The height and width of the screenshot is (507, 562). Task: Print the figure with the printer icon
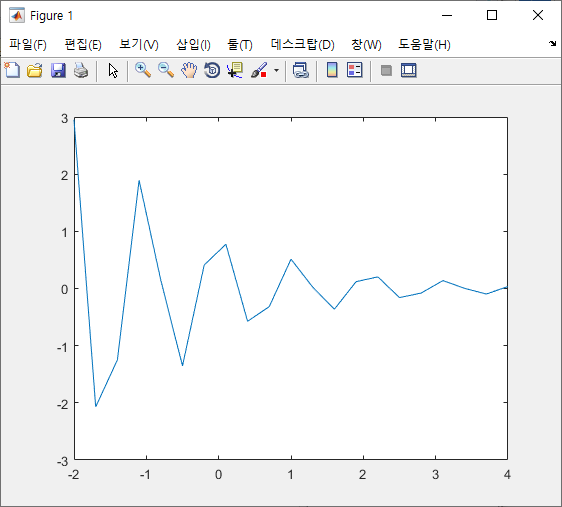click(81, 70)
